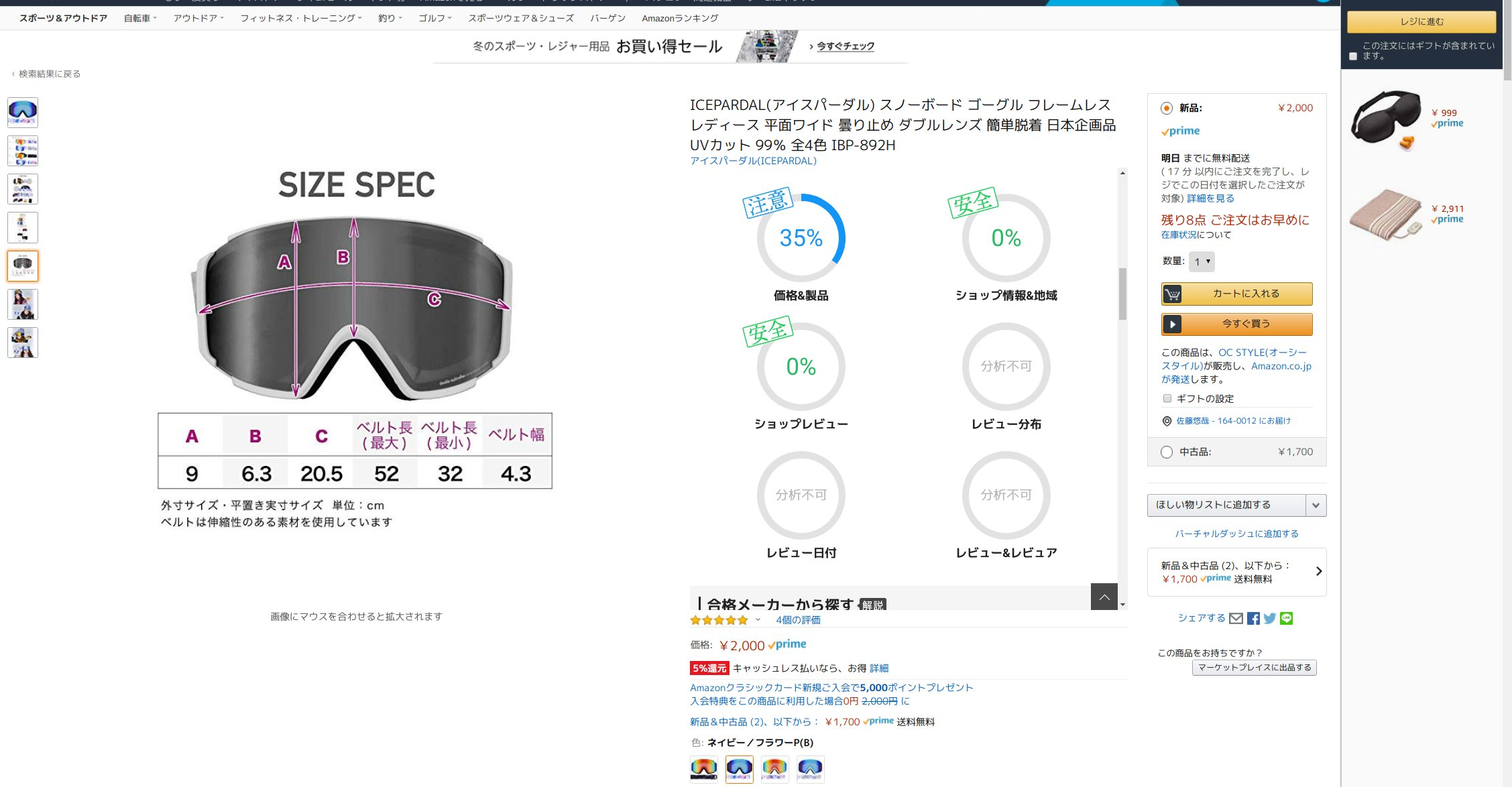Click the cart icon on カートに入れる
Viewport: 1512px width, 787px height.
(x=1172, y=294)
